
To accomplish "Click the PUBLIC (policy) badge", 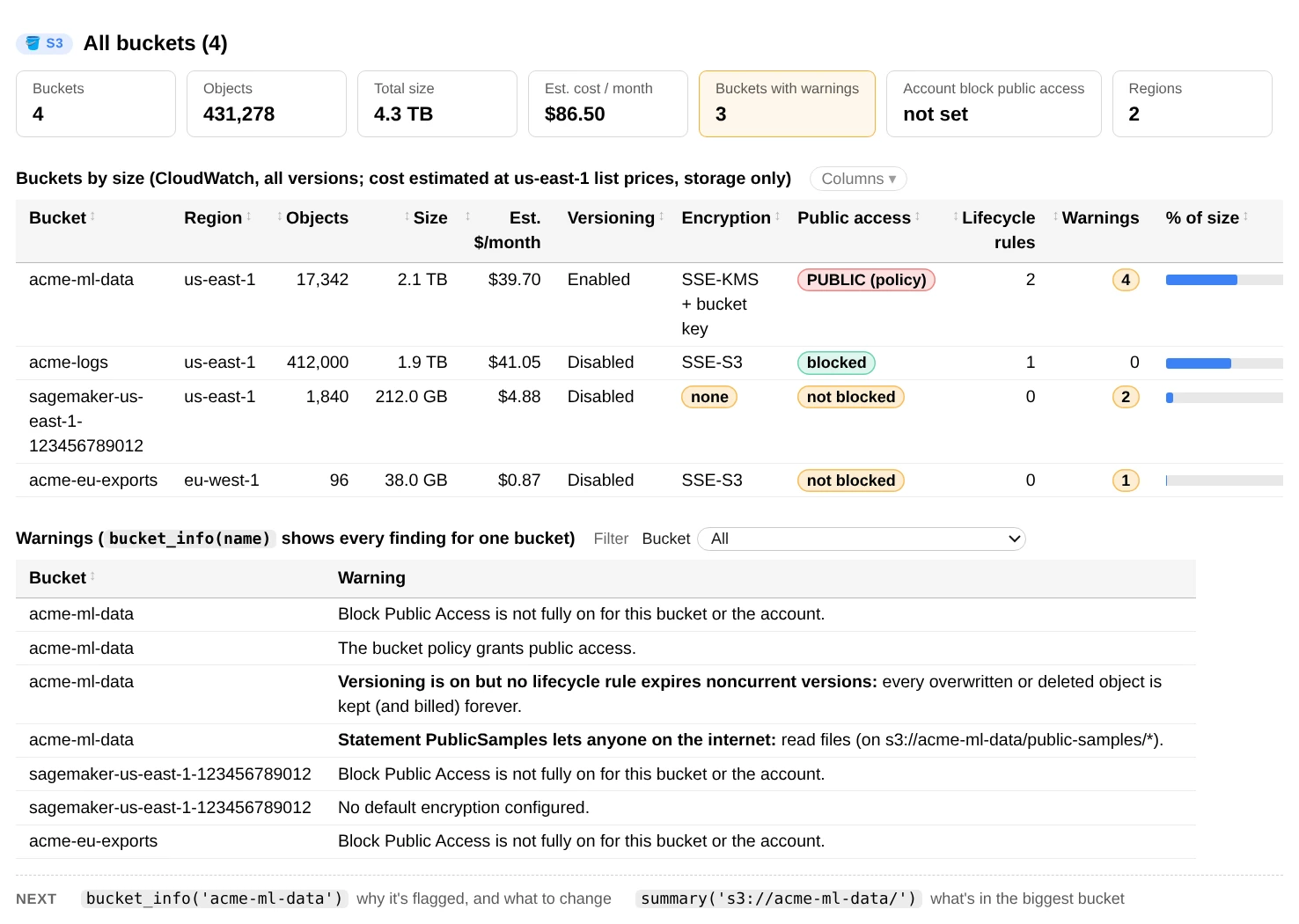I will (866, 280).
